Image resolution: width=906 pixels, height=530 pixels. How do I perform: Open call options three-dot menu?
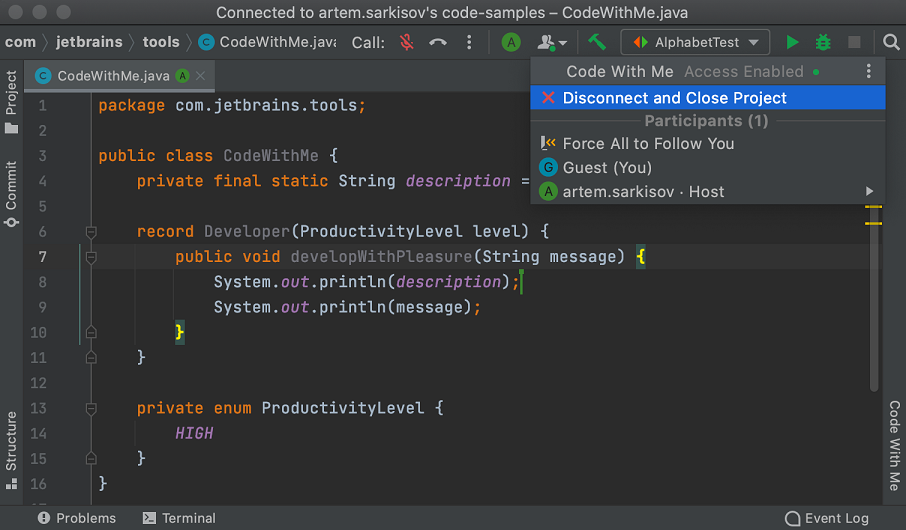click(x=469, y=42)
